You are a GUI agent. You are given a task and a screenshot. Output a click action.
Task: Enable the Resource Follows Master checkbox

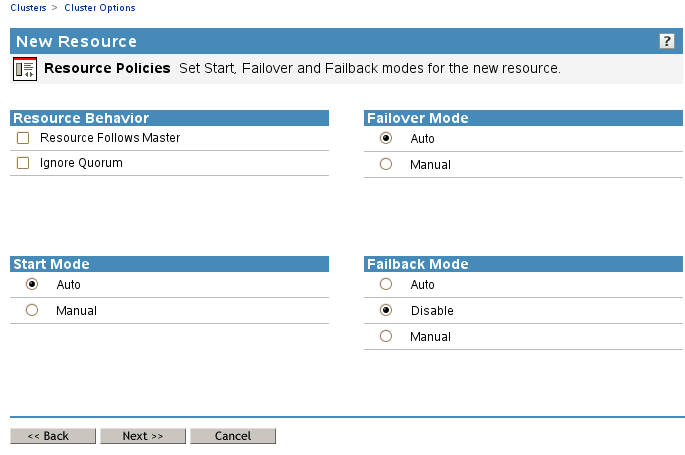23,138
